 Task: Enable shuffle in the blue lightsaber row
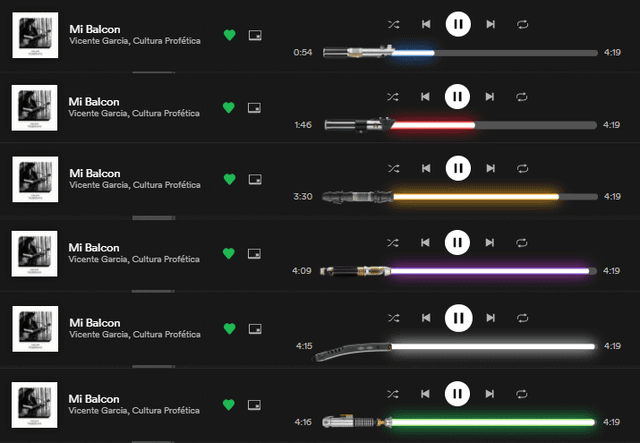(393, 23)
